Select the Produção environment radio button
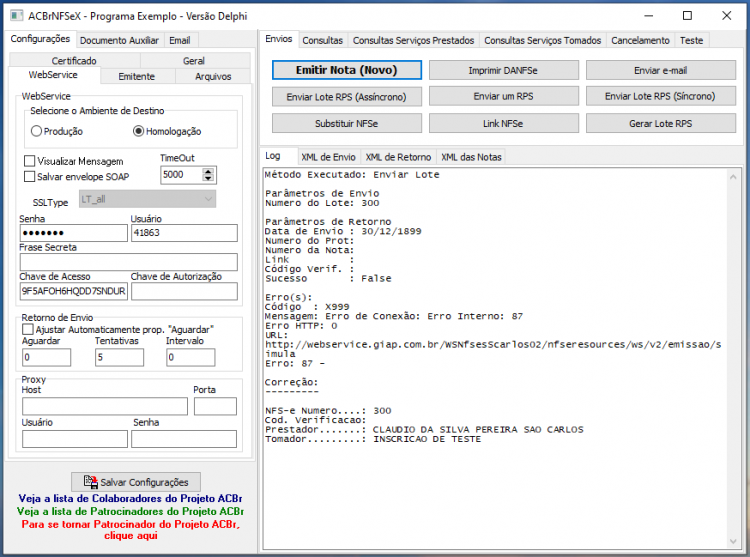The width and height of the screenshot is (750, 557). [x=36, y=131]
